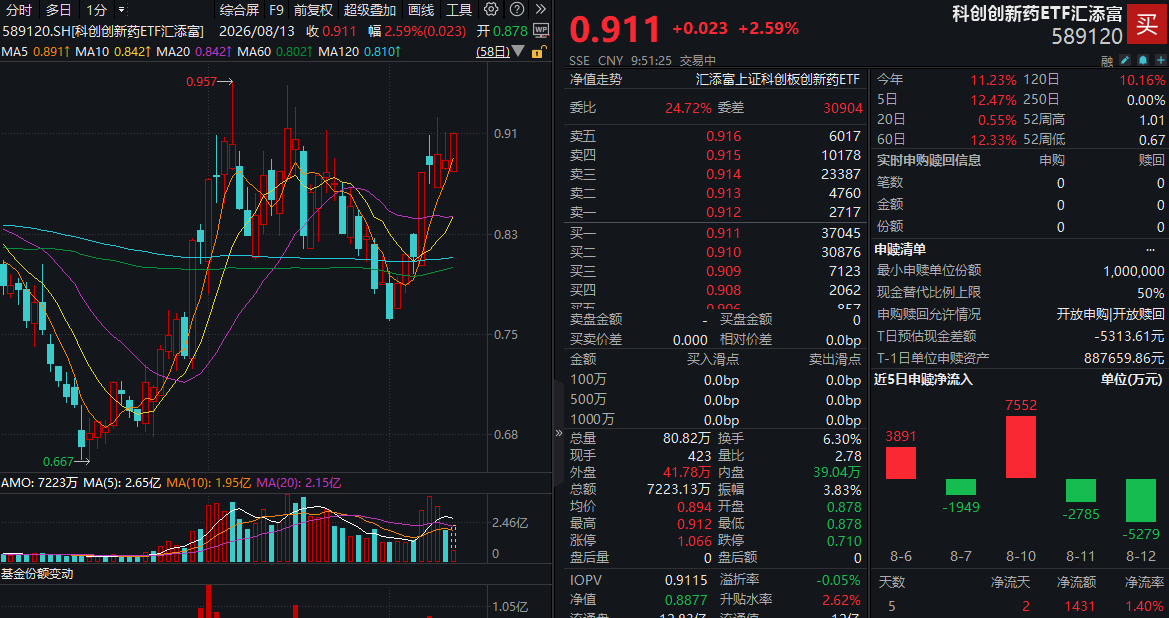Open 超级叠加 overlay option

pyautogui.click(x=370, y=10)
